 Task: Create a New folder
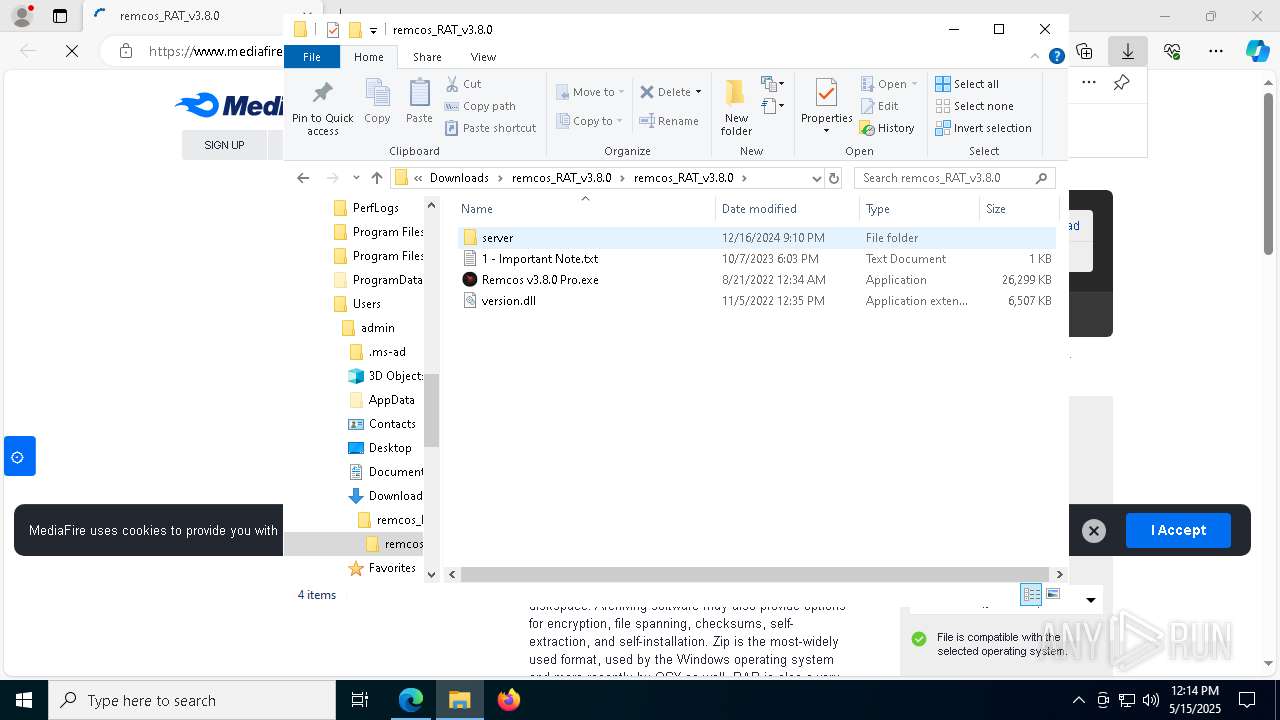pos(736,108)
